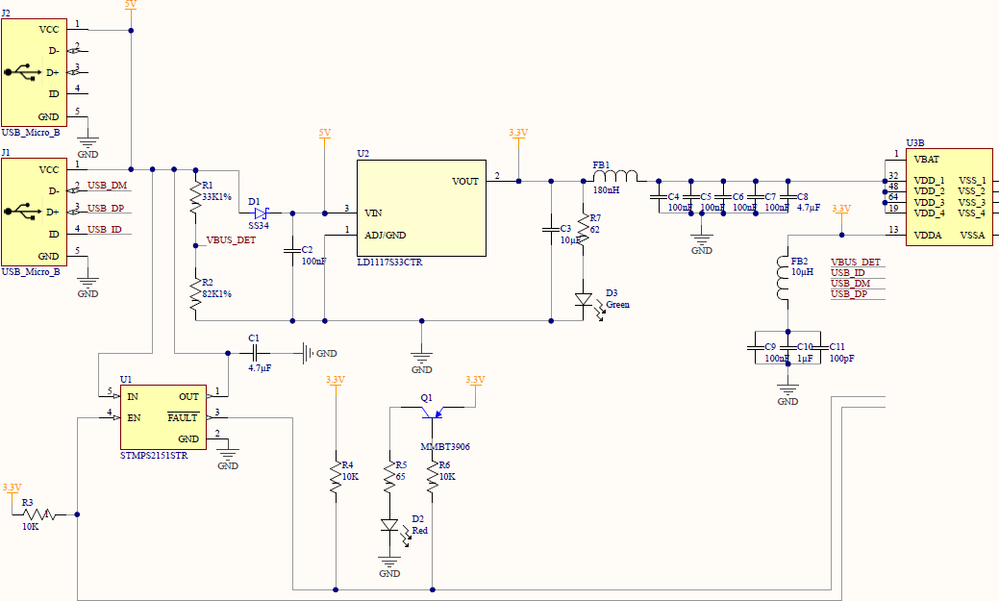The width and height of the screenshot is (999, 601).
Task: Click the 33K1% value of R1
Action: (217, 197)
